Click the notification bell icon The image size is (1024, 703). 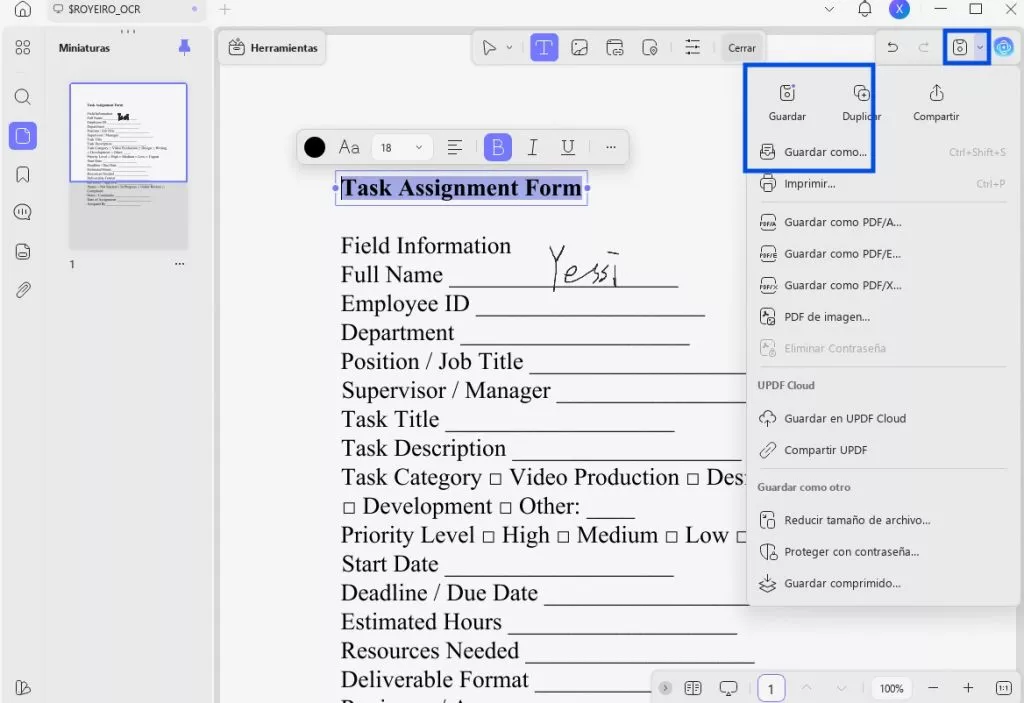(x=864, y=9)
